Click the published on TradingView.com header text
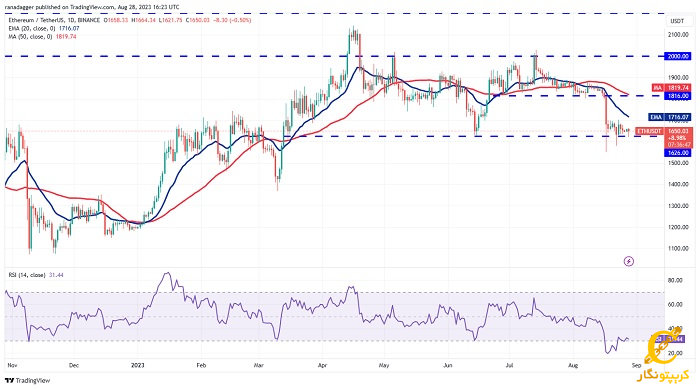The image size is (700, 389). coord(92,7)
